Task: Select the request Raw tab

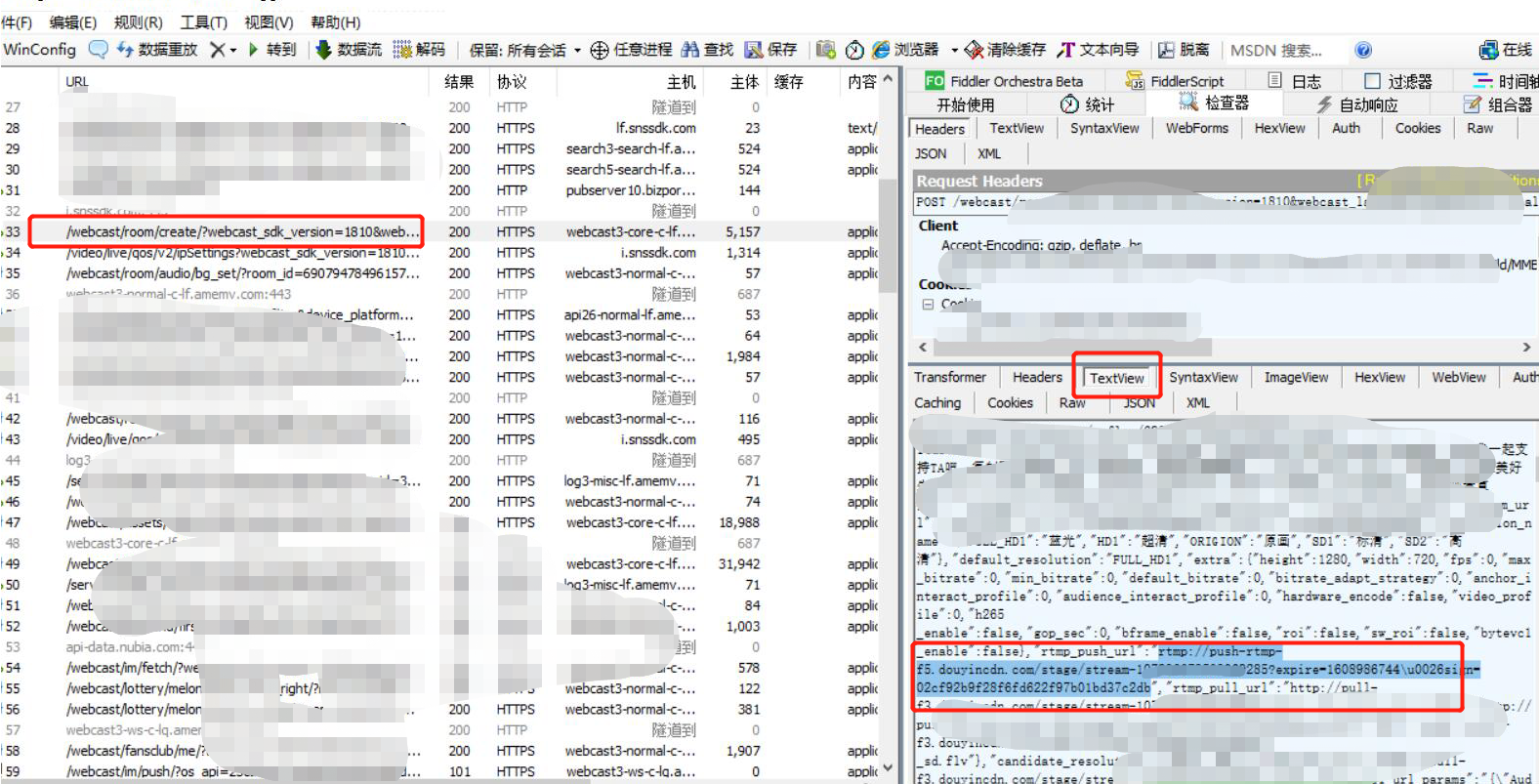Action: point(1479,128)
